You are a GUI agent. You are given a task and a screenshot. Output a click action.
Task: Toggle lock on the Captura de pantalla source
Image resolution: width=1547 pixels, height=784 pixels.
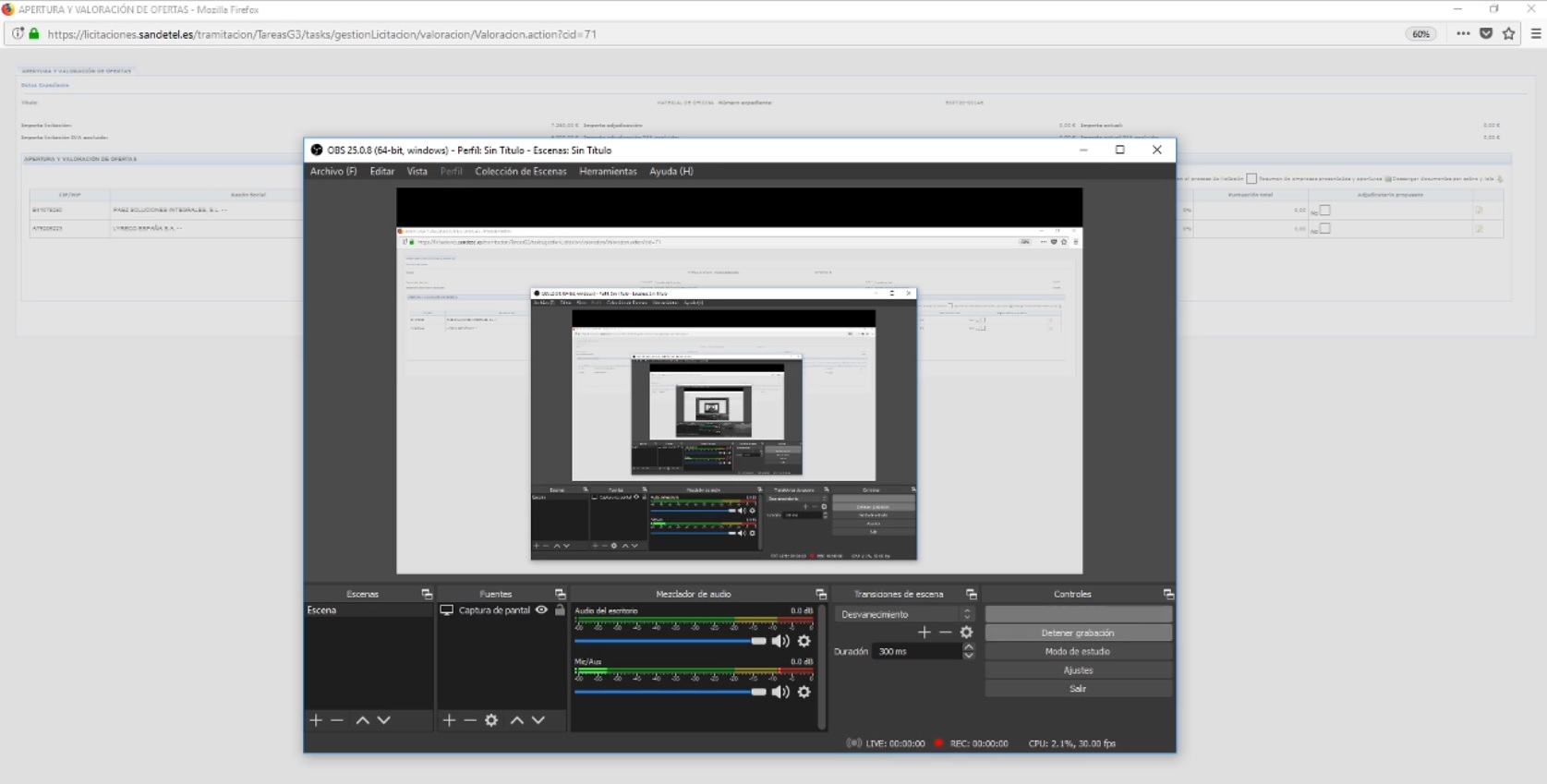[x=560, y=610]
